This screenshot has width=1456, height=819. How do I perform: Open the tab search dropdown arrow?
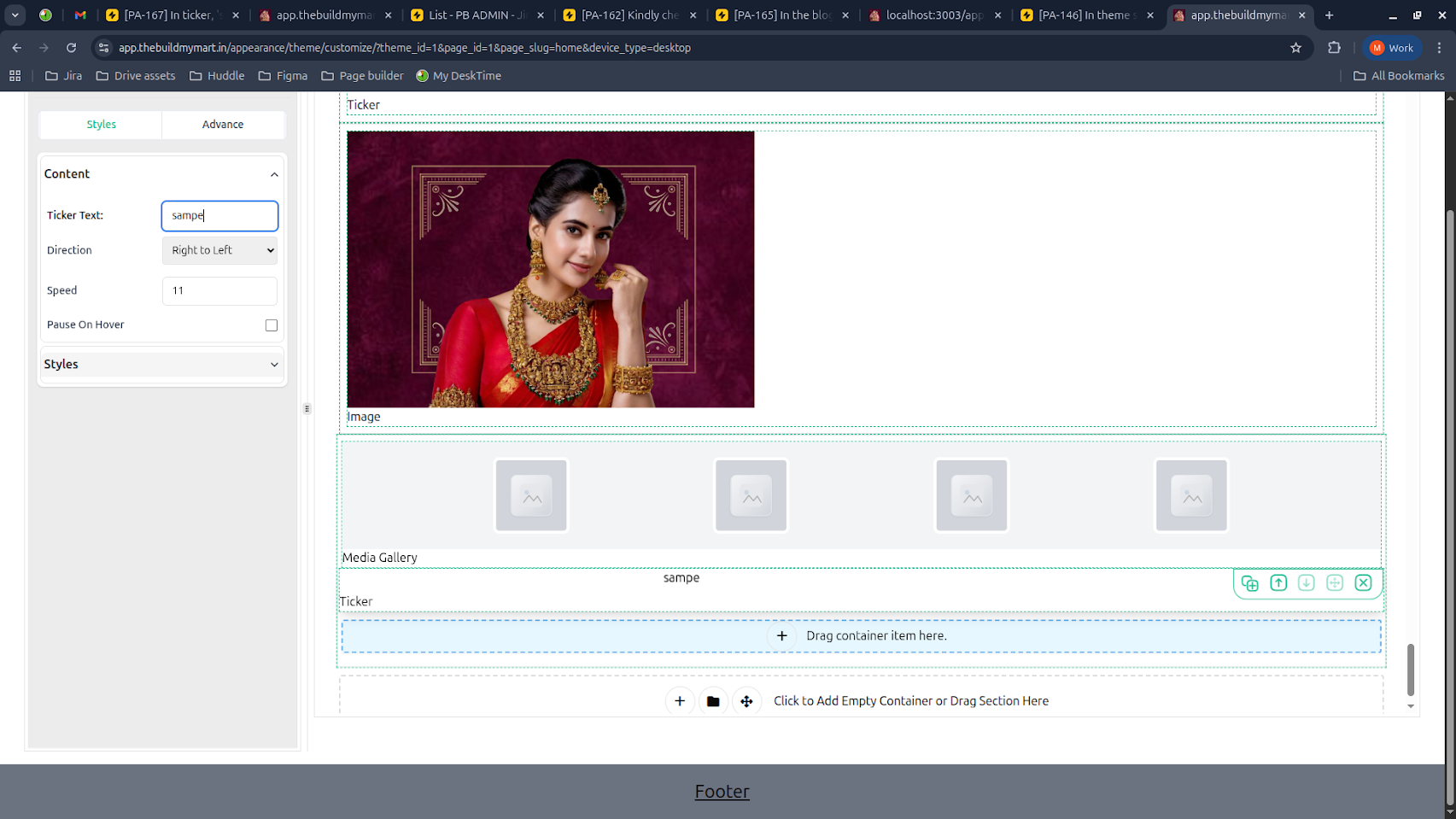point(15,15)
